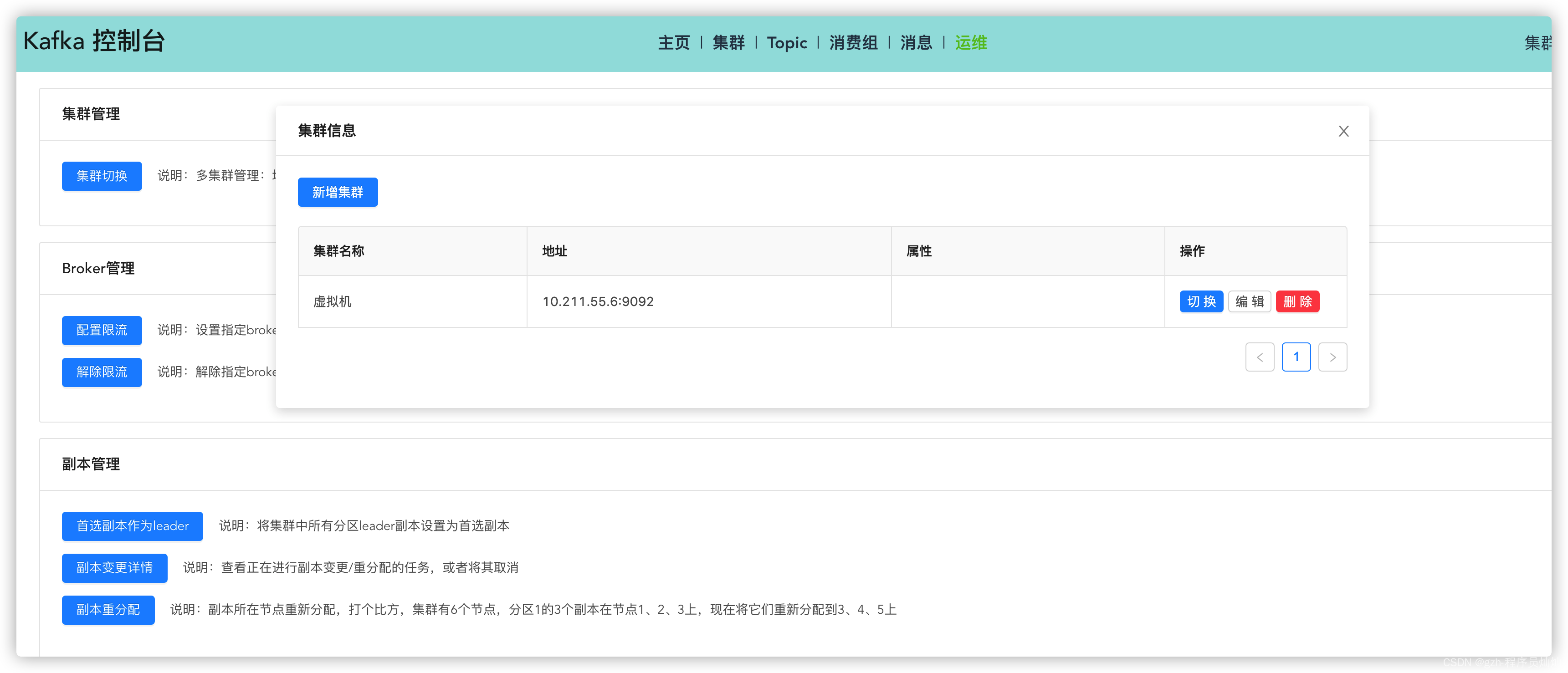
Task: Open the 主页 navigation item
Action: pos(674,43)
